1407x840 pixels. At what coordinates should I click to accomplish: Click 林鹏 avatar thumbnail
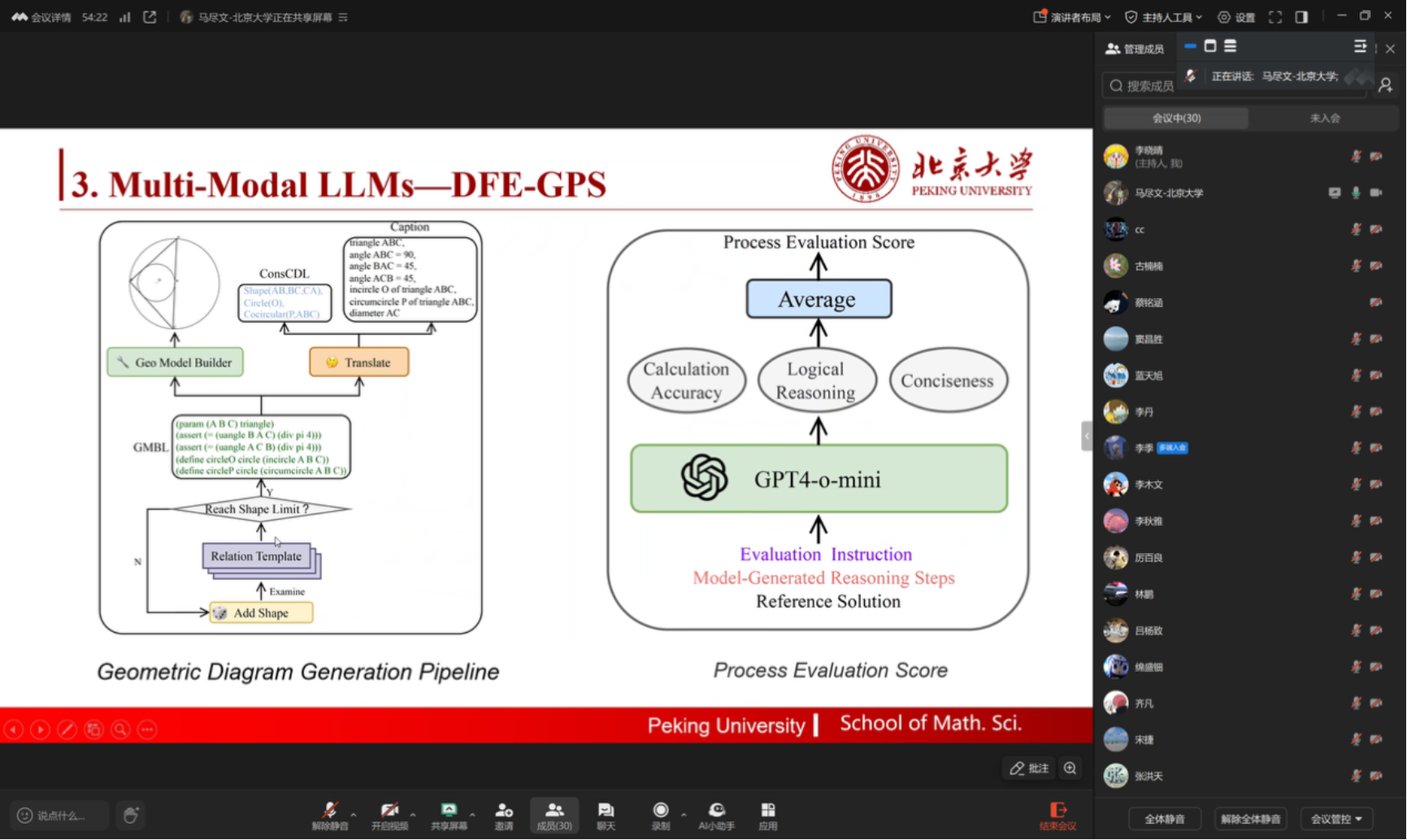click(x=1115, y=594)
